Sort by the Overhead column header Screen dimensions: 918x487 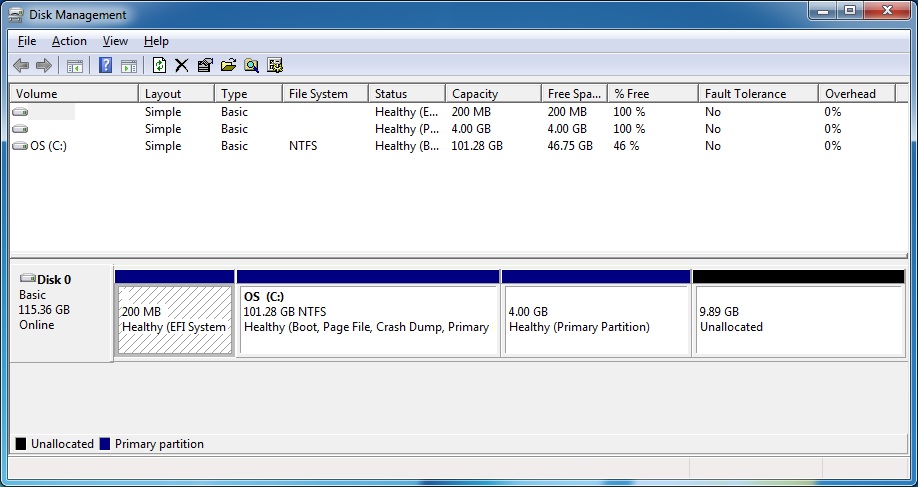[x=857, y=94]
